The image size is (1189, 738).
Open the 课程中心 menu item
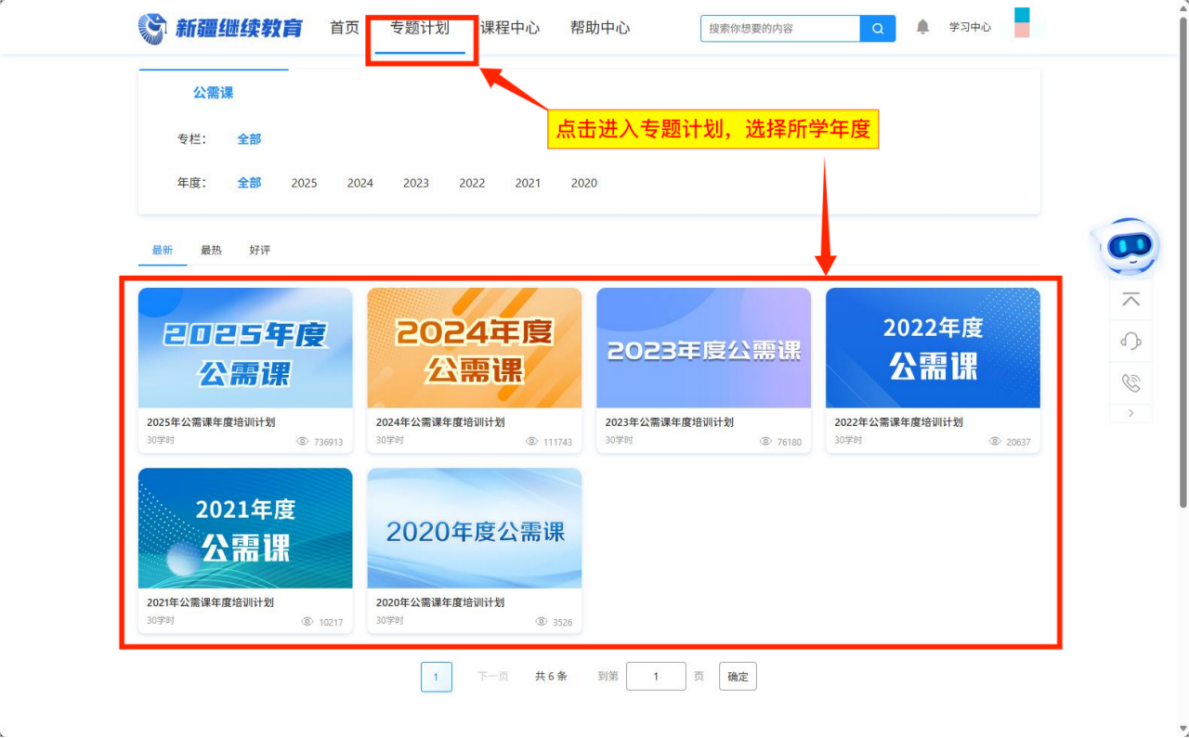[510, 28]
